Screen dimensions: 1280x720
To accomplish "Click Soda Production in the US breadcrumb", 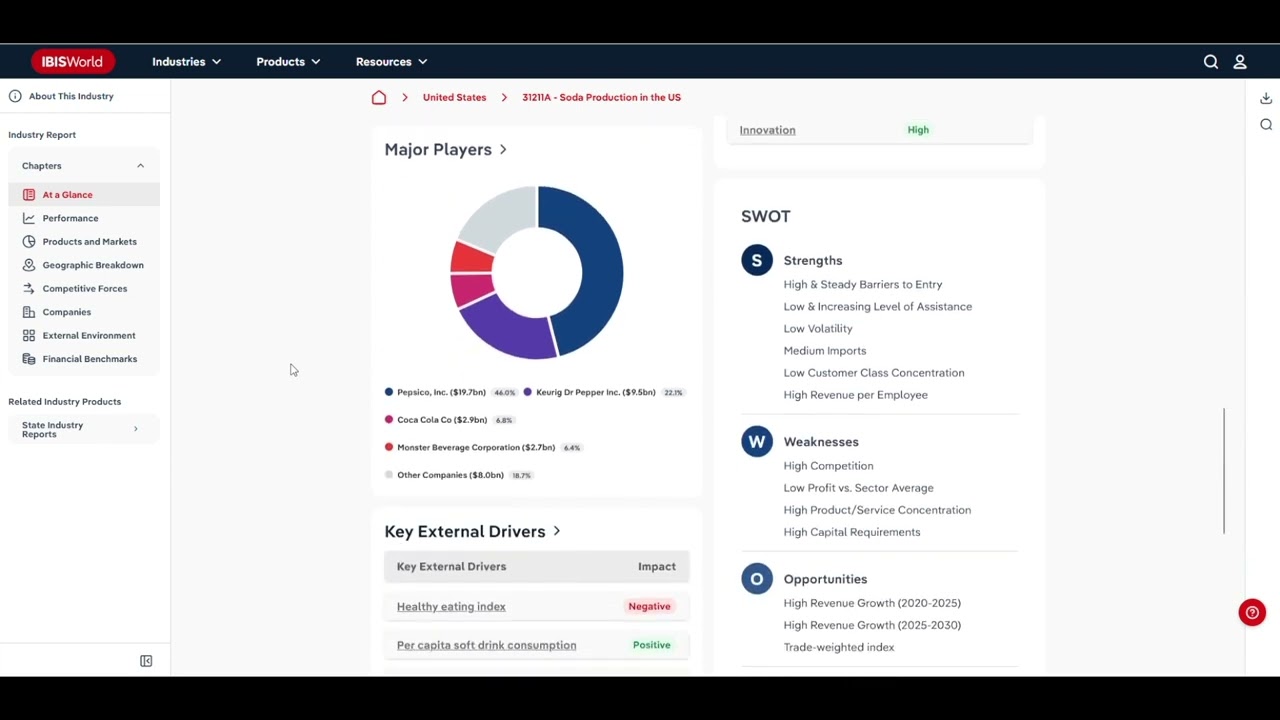I will [x=601, y=97].
